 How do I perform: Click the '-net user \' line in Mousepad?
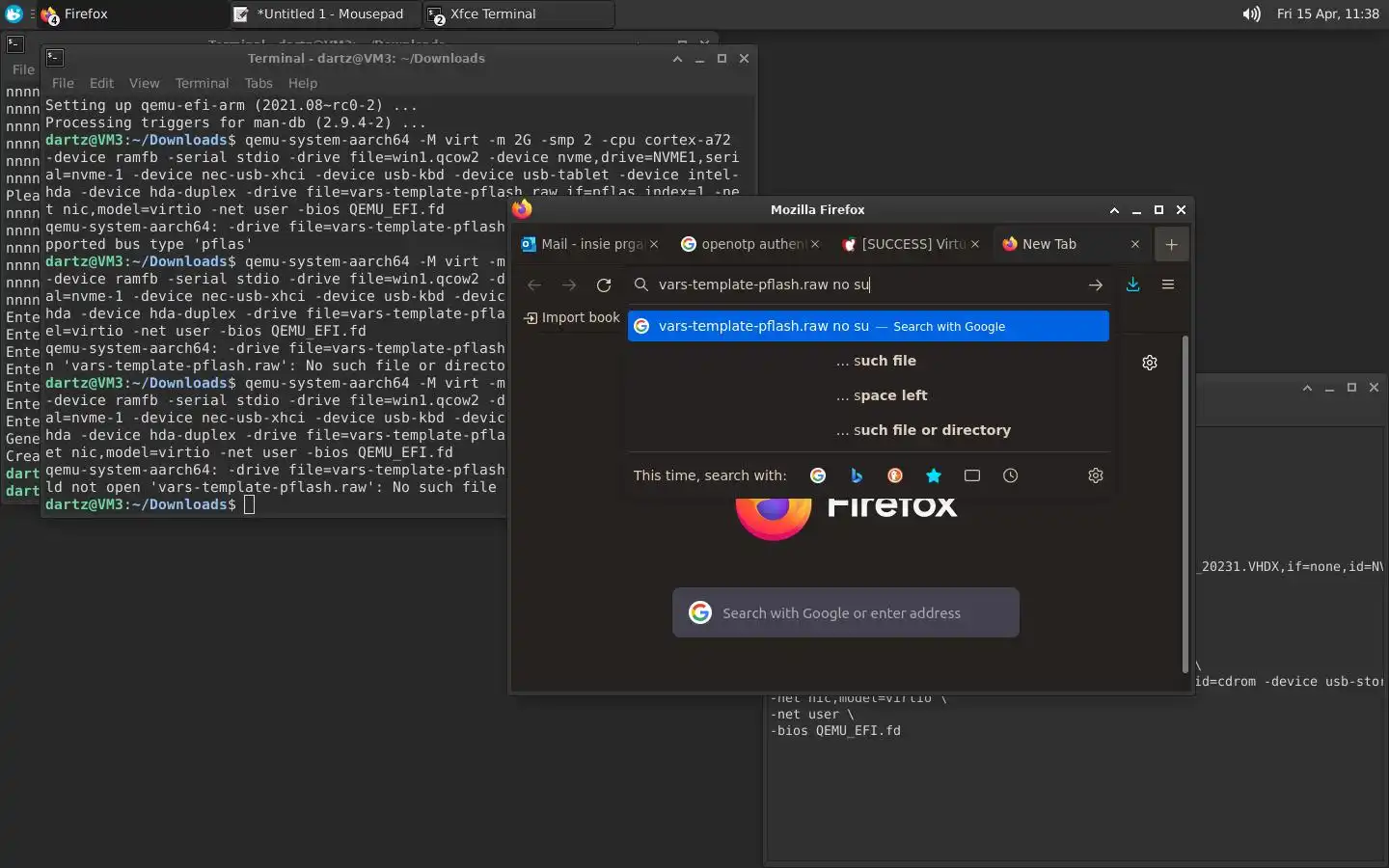tap(812, 714)
